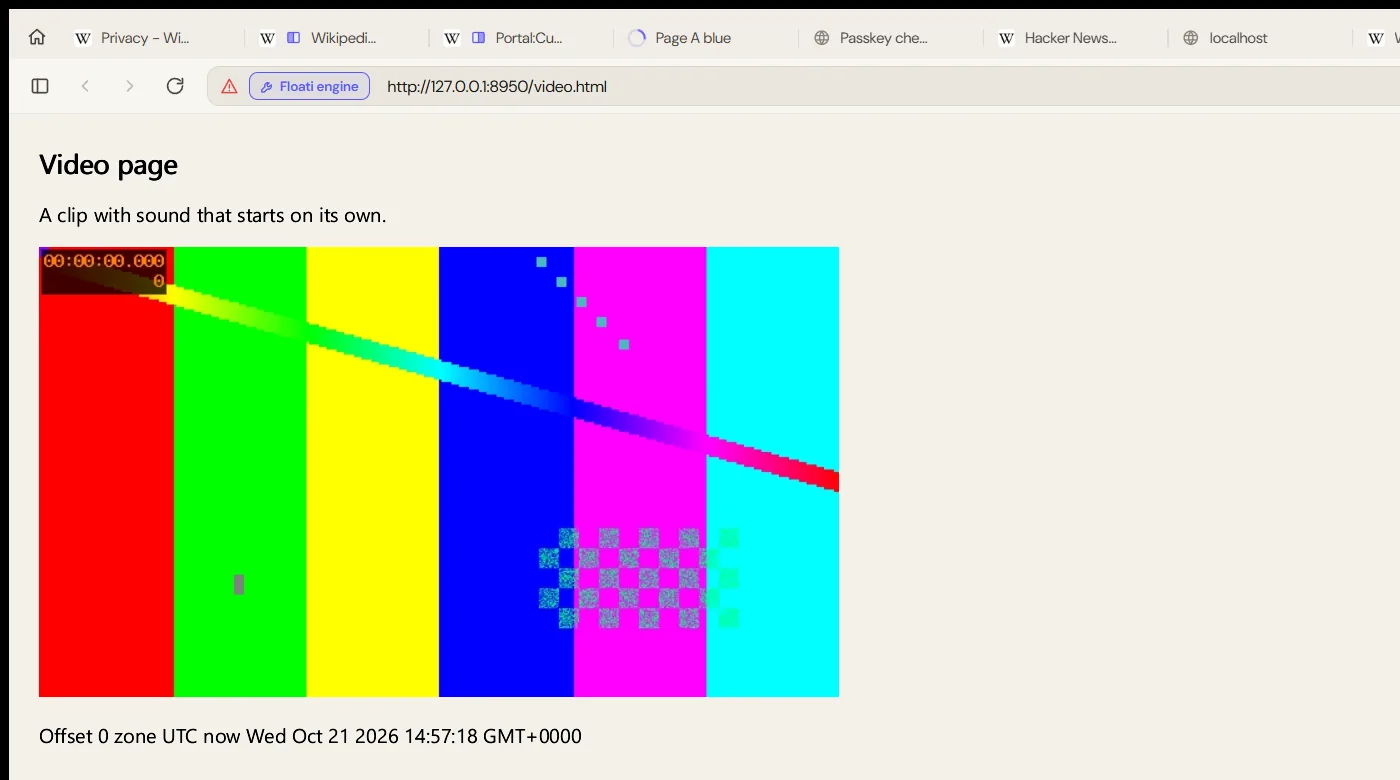Click the Floati engine badge
Image resolution: width=1400 pixels, height=780 pixels.
309,86
